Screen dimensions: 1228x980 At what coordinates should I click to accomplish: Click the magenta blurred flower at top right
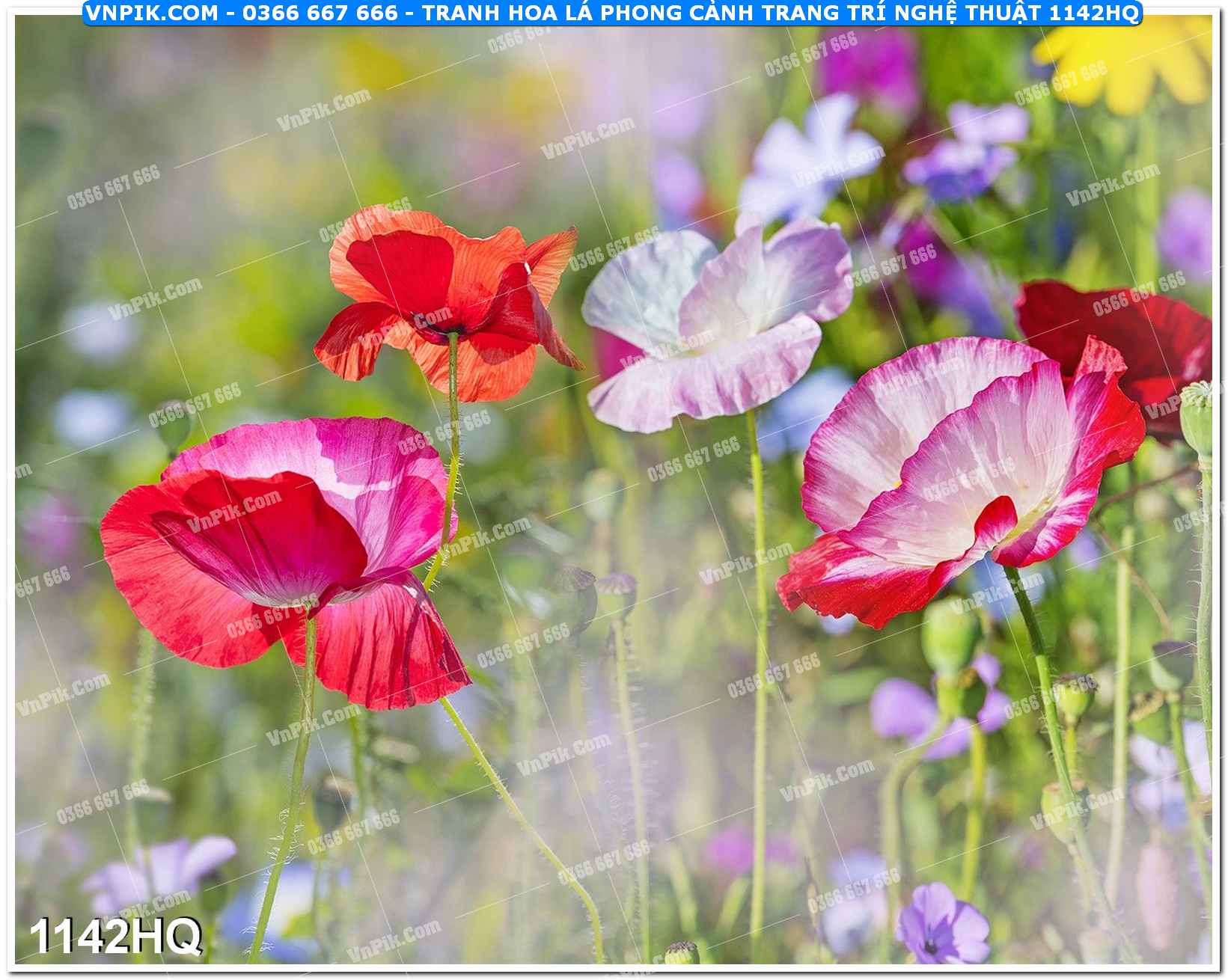pos(868,67)
